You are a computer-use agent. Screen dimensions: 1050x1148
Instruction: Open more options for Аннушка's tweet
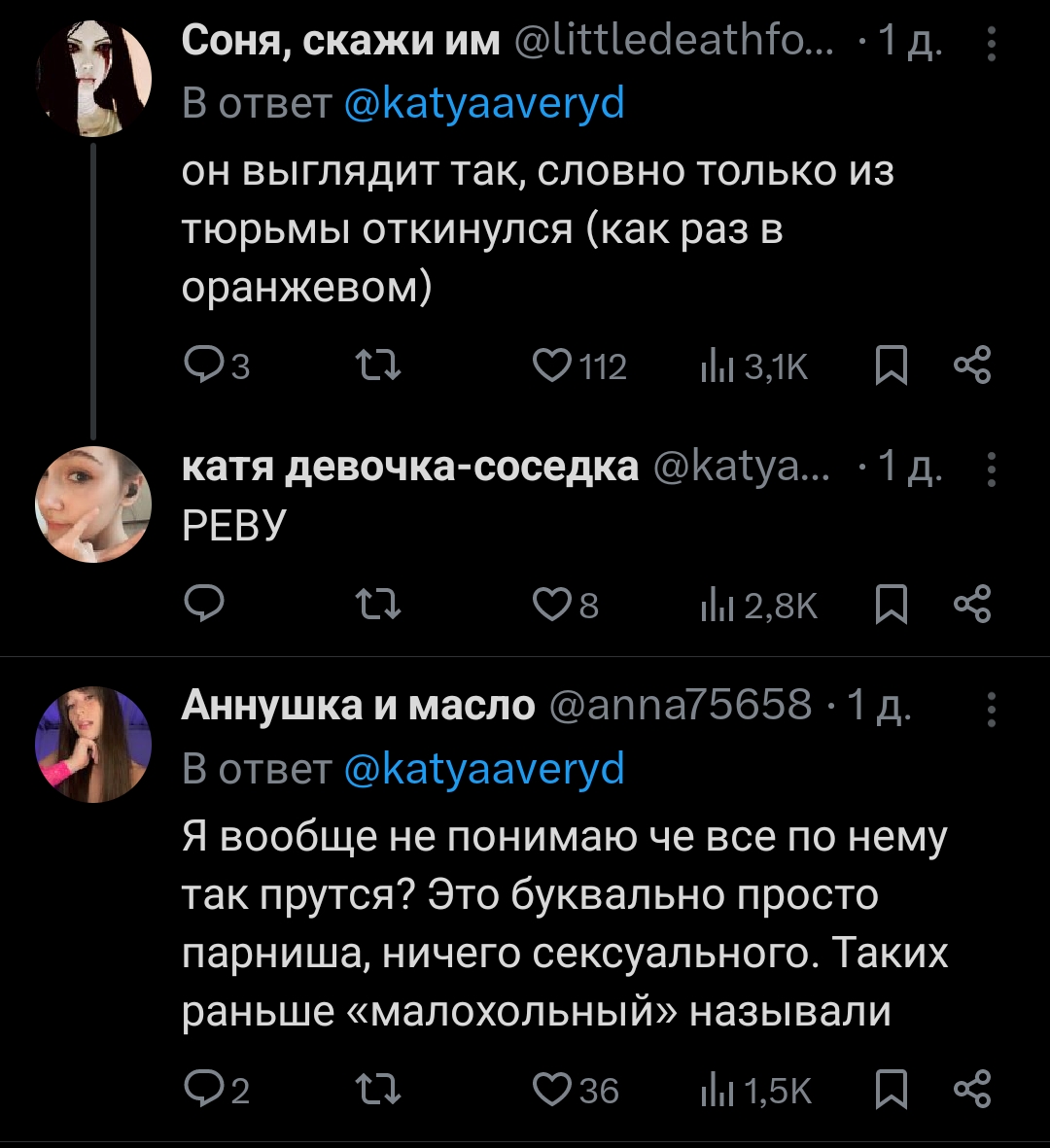click(x=991, y=710)
